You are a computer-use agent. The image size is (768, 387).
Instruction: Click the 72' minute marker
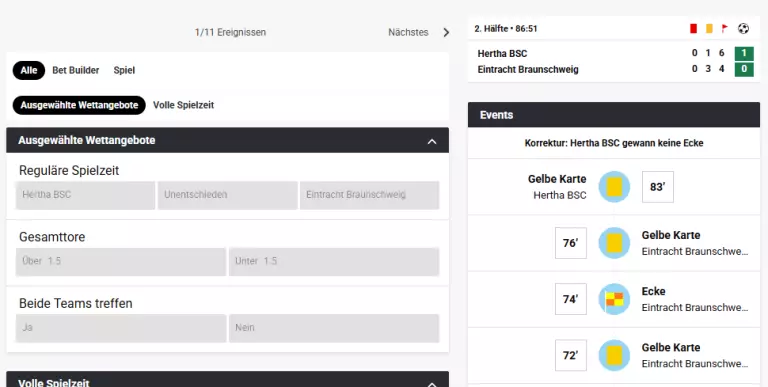571,355
